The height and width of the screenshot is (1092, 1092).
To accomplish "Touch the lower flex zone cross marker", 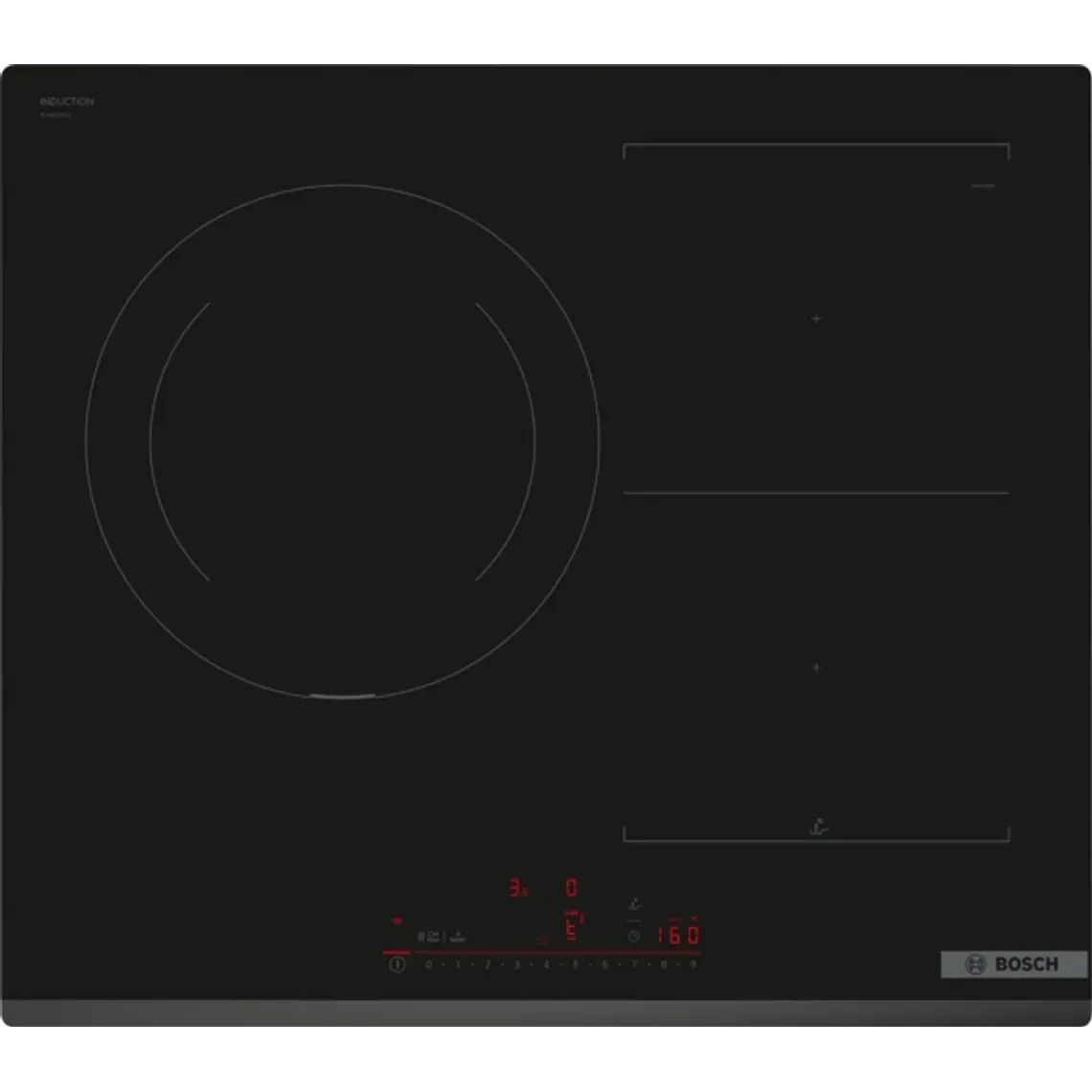I will click(x=817, y=668).
